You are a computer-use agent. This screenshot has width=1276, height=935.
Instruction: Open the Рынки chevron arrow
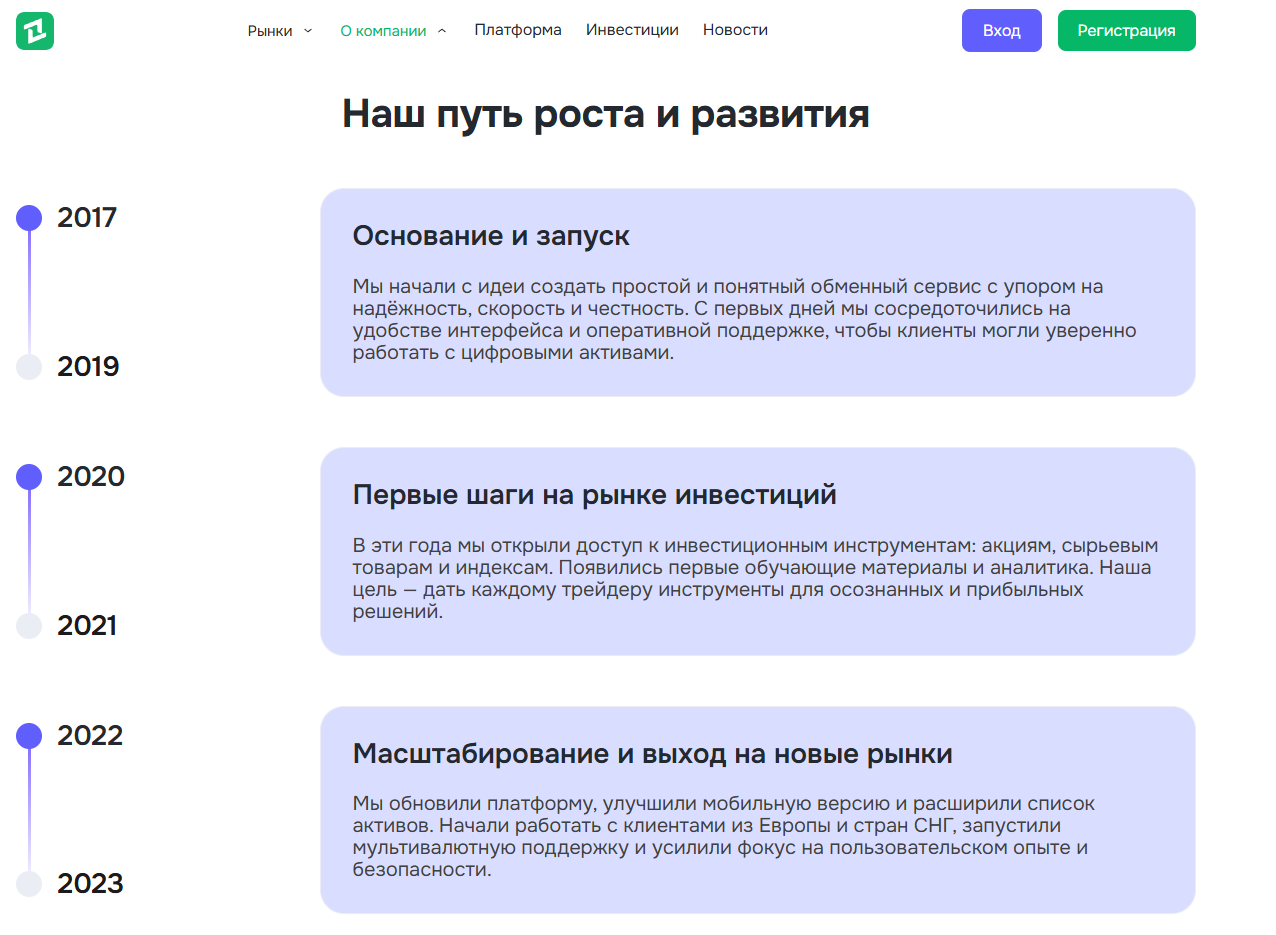click(308, 30)
